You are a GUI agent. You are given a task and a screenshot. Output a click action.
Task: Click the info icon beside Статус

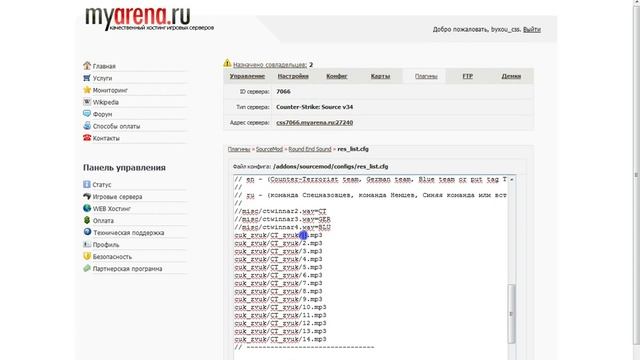[87, 184]
